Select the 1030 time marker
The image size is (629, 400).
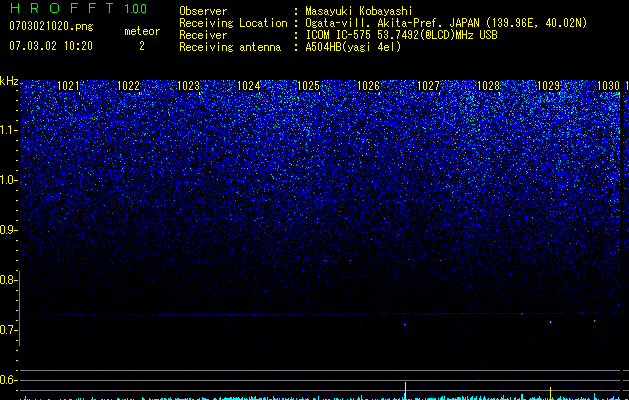(609, 86)
